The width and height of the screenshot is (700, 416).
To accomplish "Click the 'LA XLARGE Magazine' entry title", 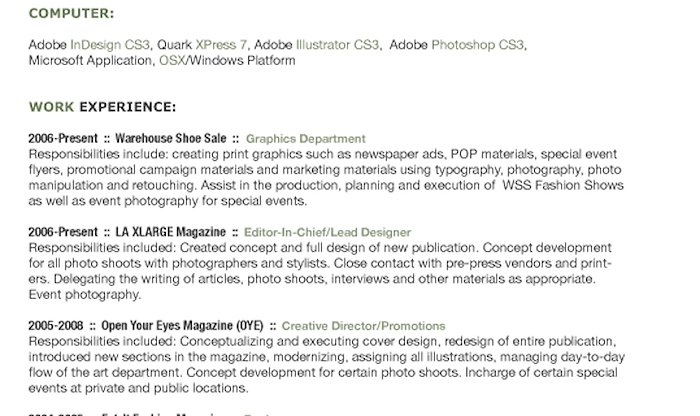I will point(171,232).
